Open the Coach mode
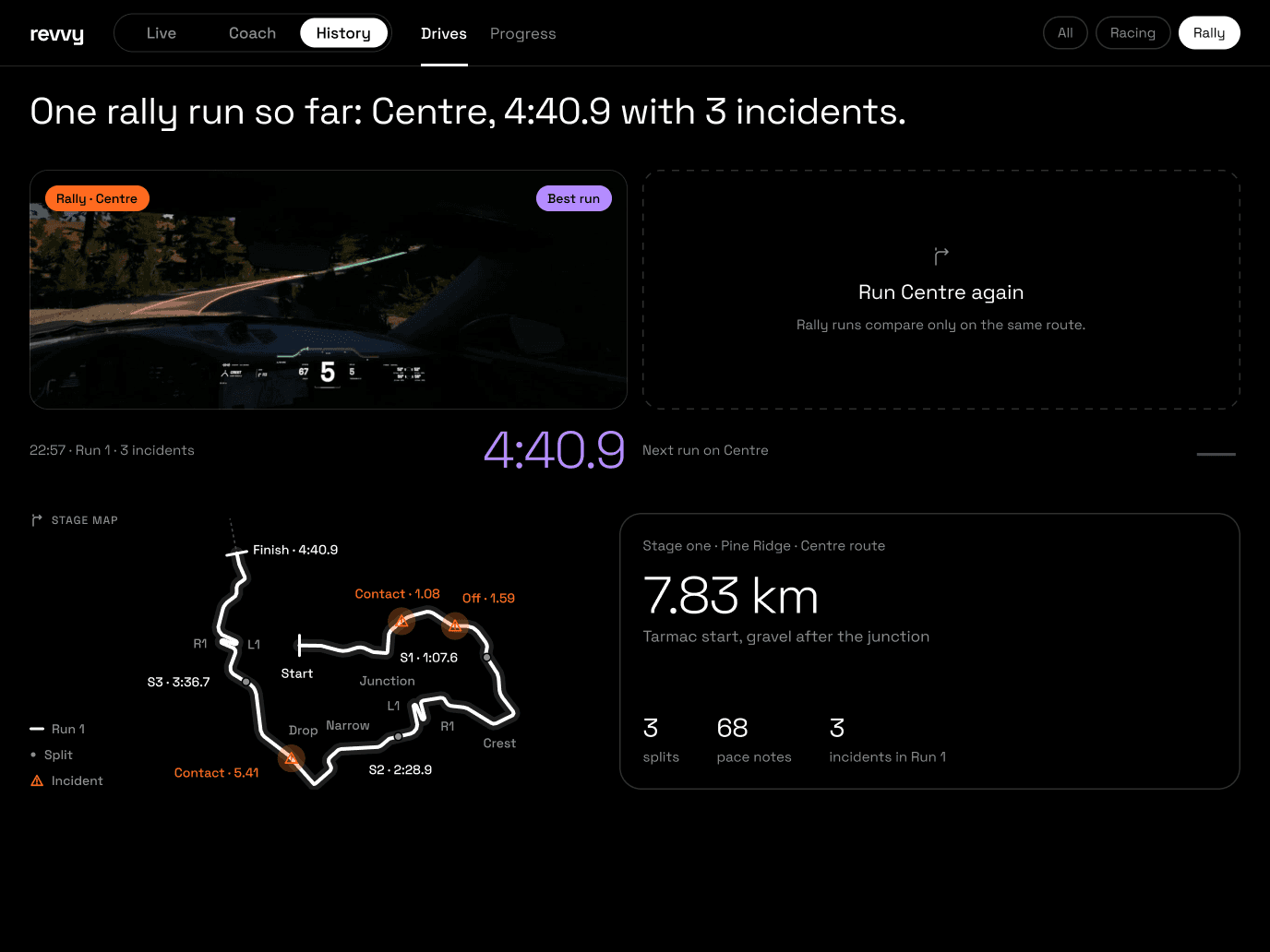This screenshot has height=952, width=1270. [252, 33]
